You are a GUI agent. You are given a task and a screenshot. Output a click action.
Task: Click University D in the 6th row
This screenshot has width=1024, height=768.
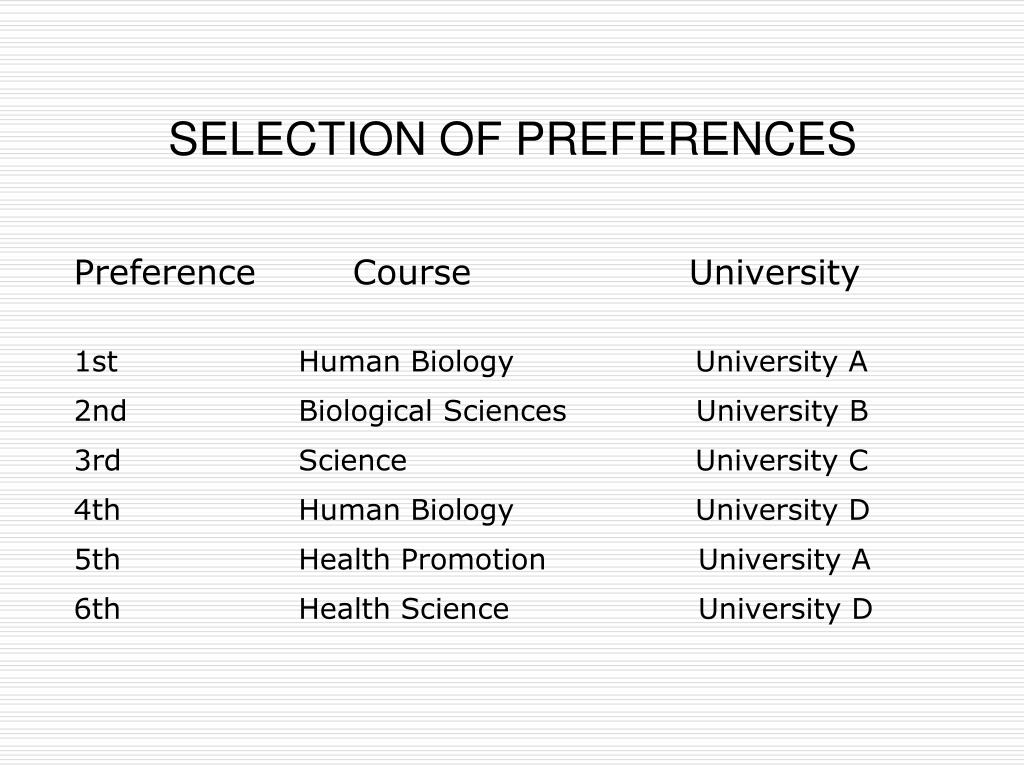point(786,611)
